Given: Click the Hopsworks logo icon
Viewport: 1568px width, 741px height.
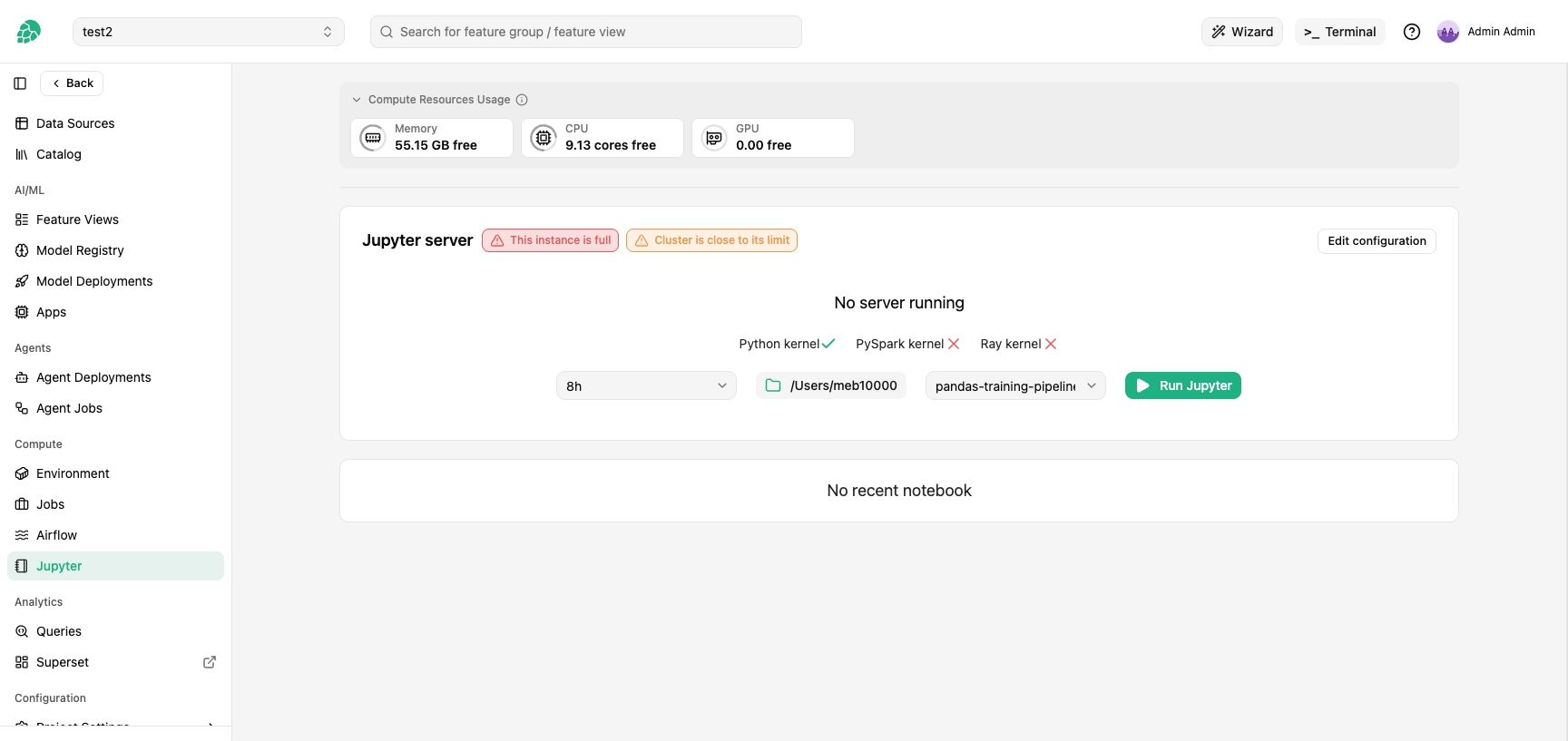Looking at the screenshot, I should 28,32.
